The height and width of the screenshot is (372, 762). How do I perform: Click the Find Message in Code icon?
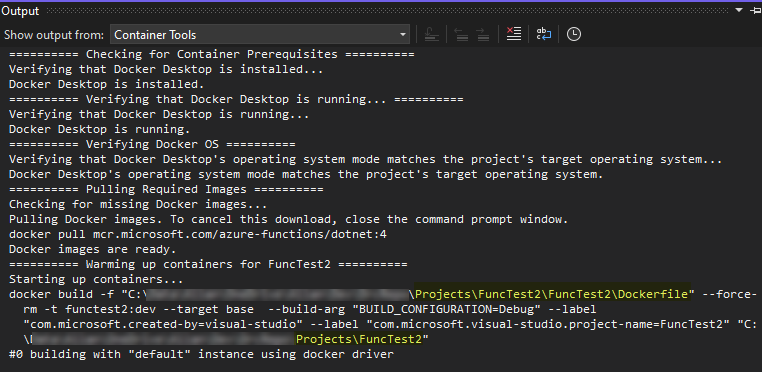pyautogui.click(x=432, y=34)
